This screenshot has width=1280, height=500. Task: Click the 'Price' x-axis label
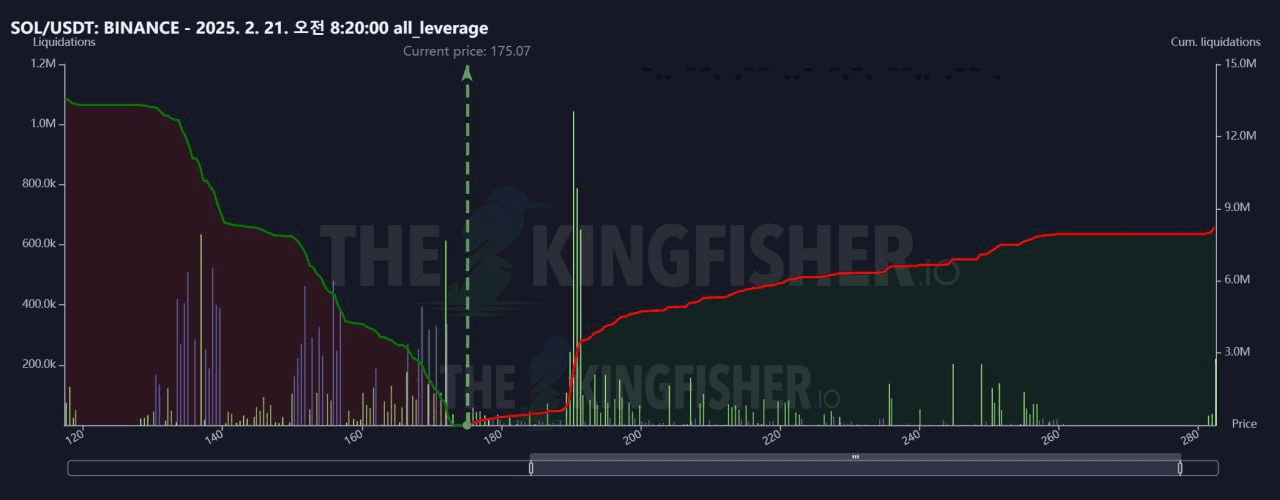coord(1244,424)
